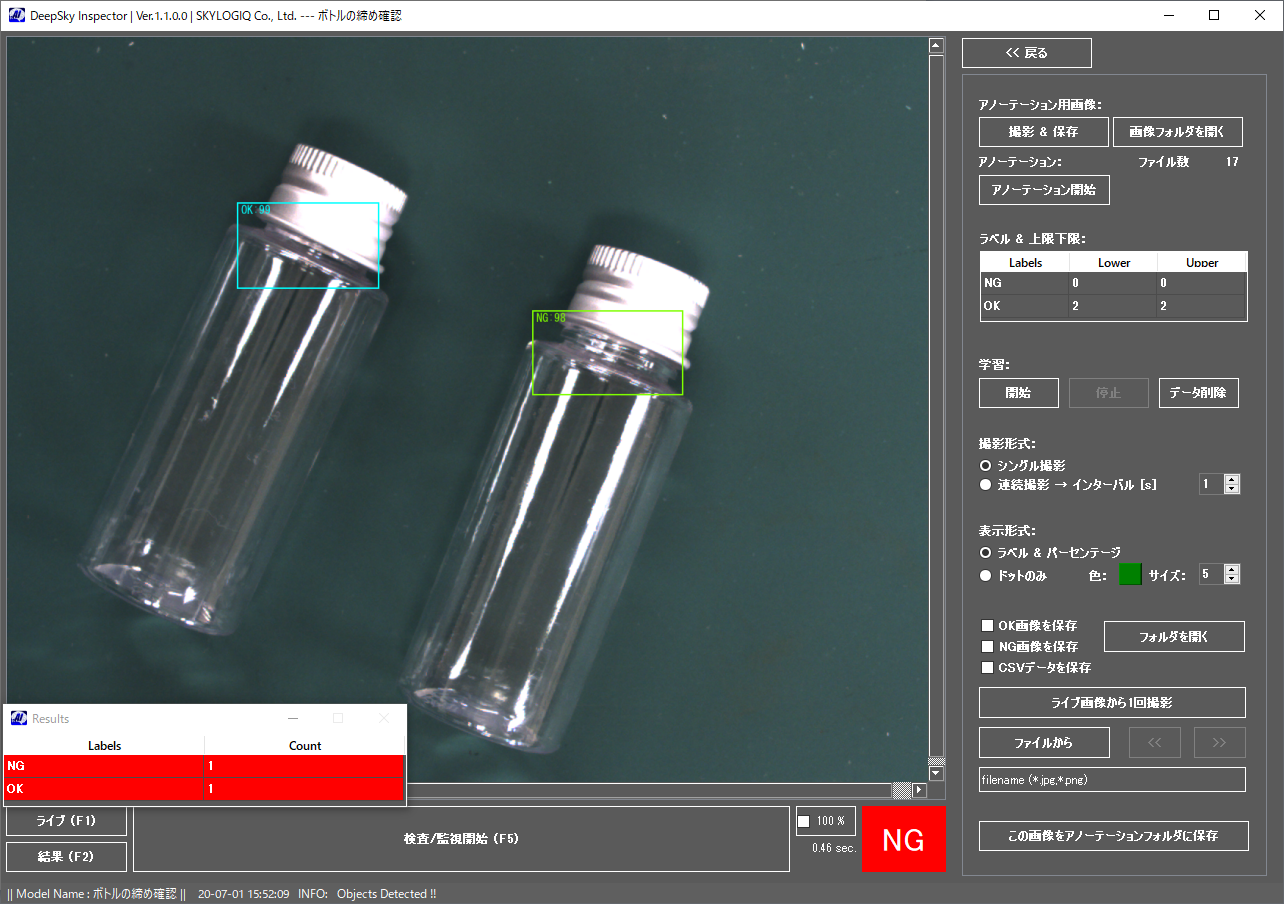The height and width of the screenshot is (904, 1284).
Task: Click Lower value cell for NG
Action: click(x=1113, y=283)
